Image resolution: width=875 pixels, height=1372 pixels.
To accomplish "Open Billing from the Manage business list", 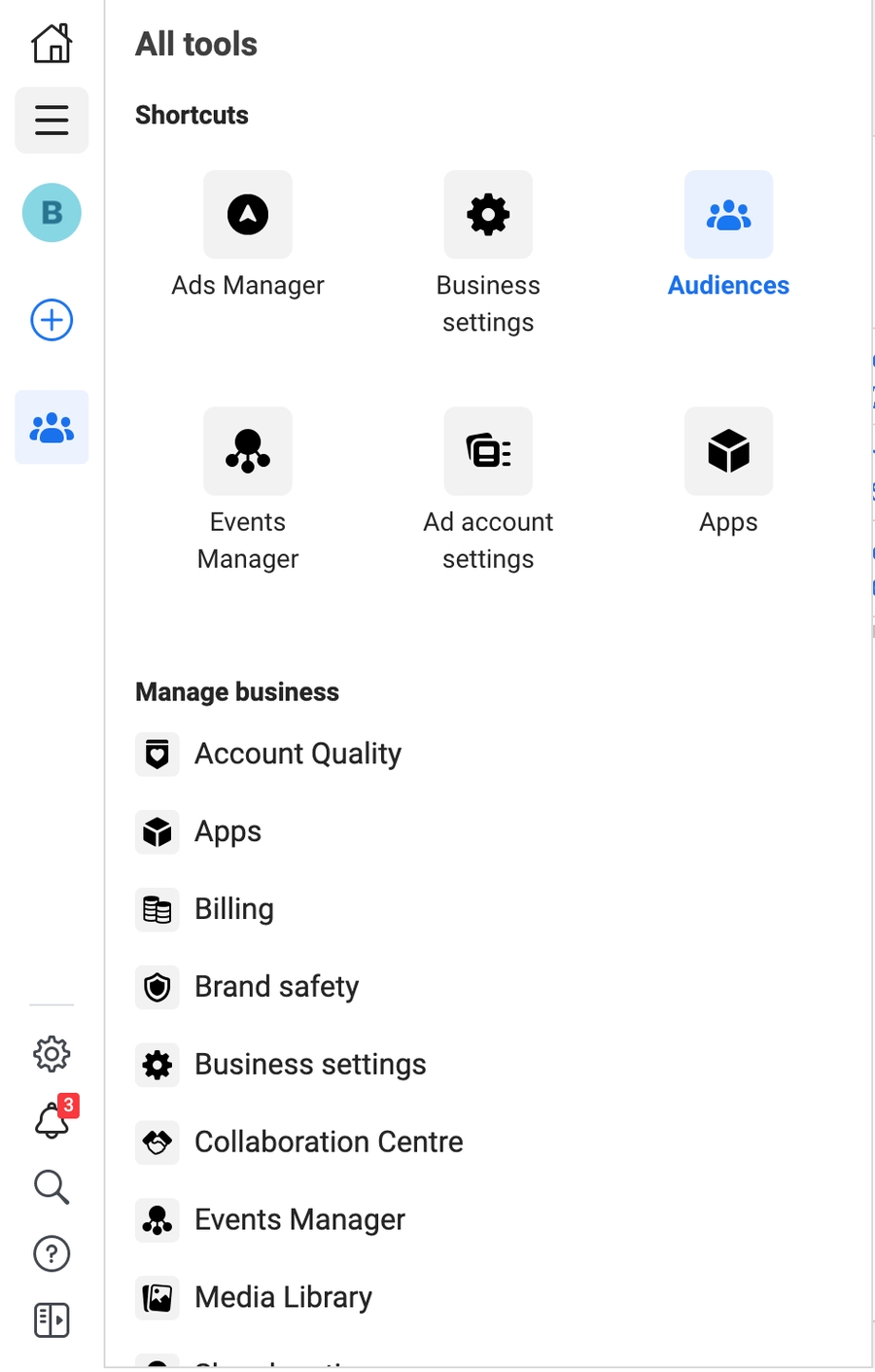I will 234,909.
